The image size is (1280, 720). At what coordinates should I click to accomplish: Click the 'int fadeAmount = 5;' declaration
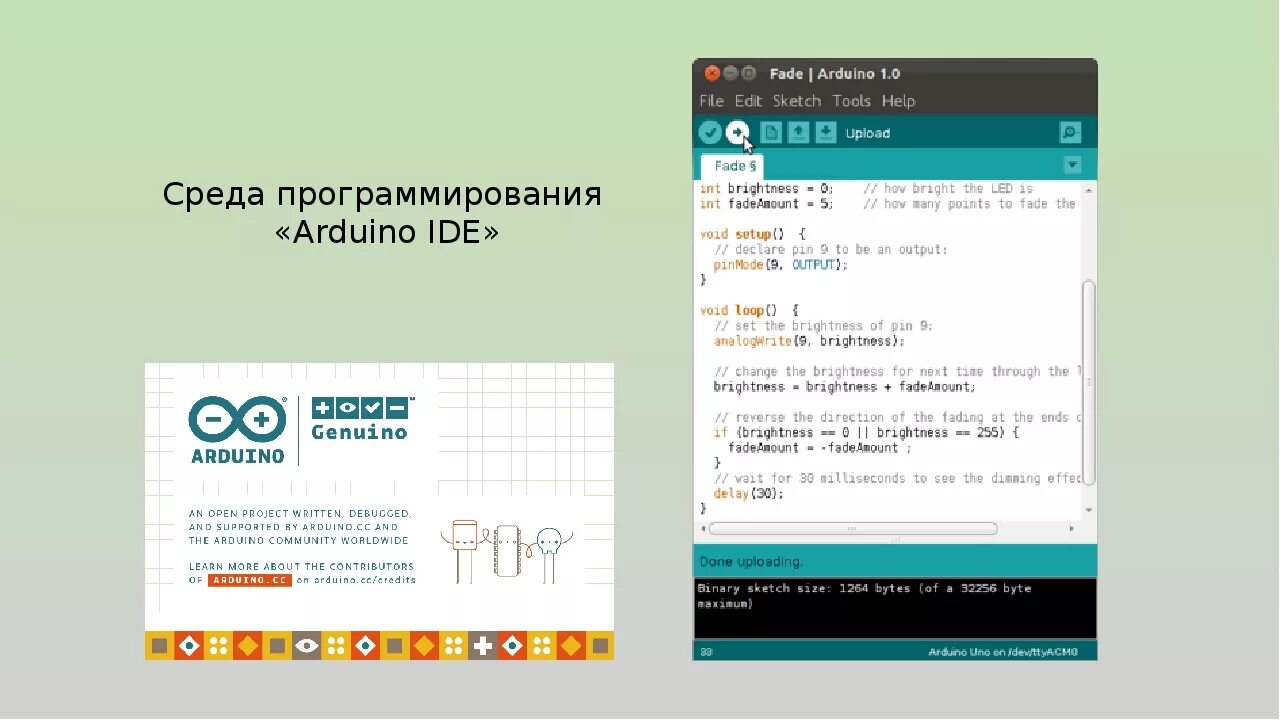pyautogui.click(x=767, y=204)
